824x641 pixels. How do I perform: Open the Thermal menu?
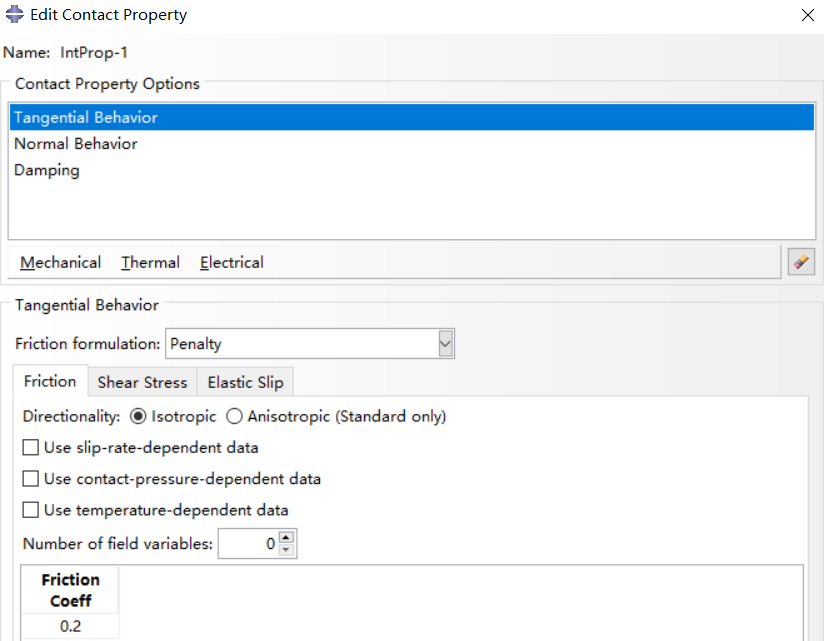[150, 262]
